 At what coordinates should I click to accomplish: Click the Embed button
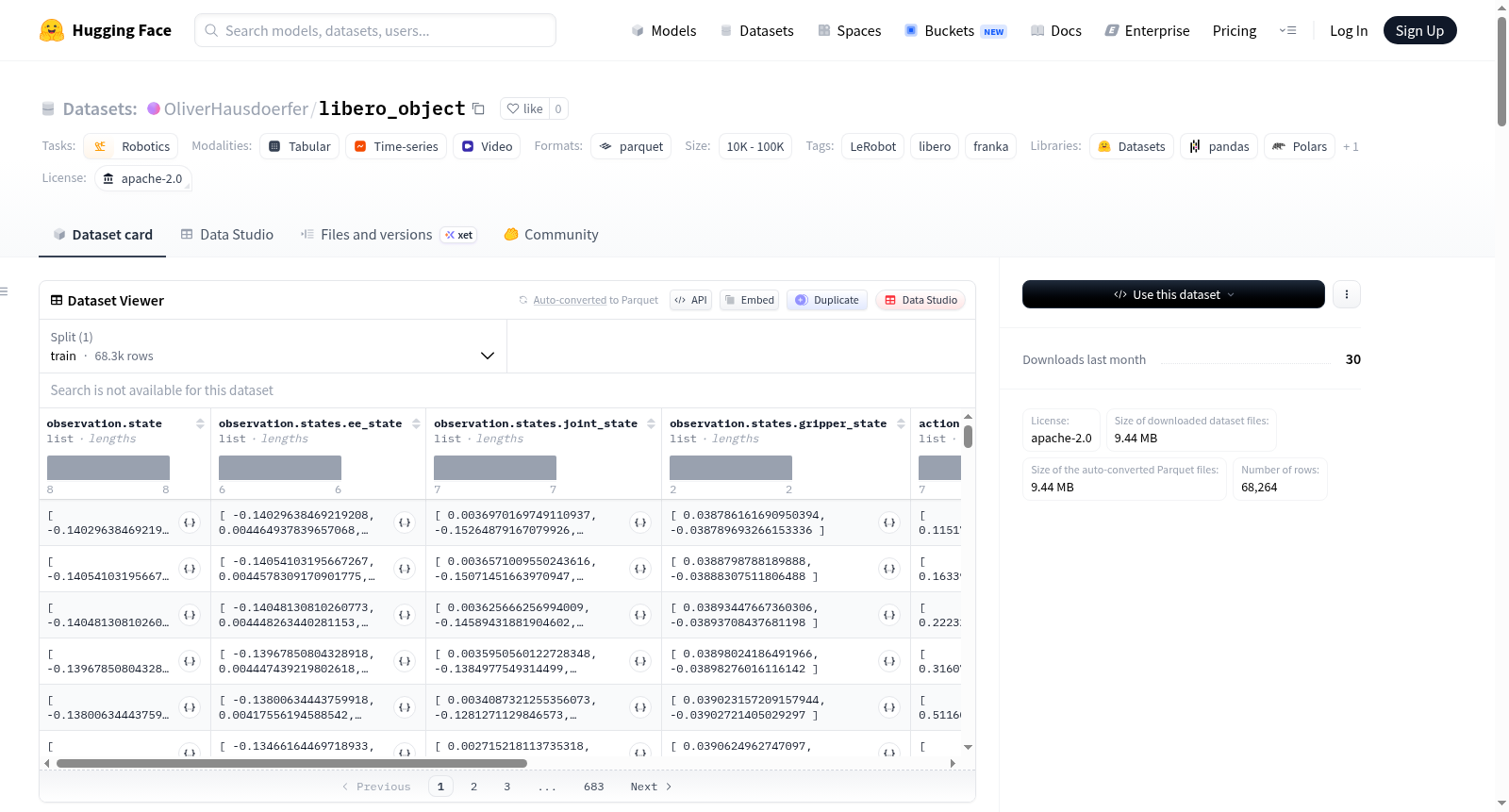point(749,300)
